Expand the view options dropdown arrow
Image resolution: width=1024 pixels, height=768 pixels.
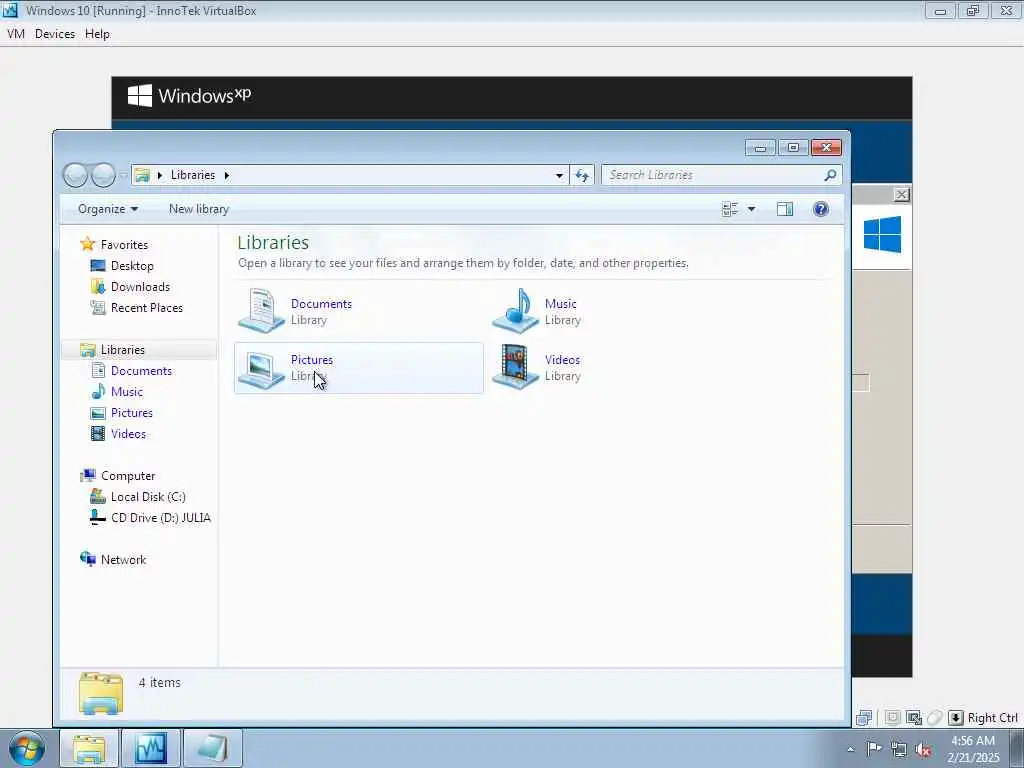751,209
